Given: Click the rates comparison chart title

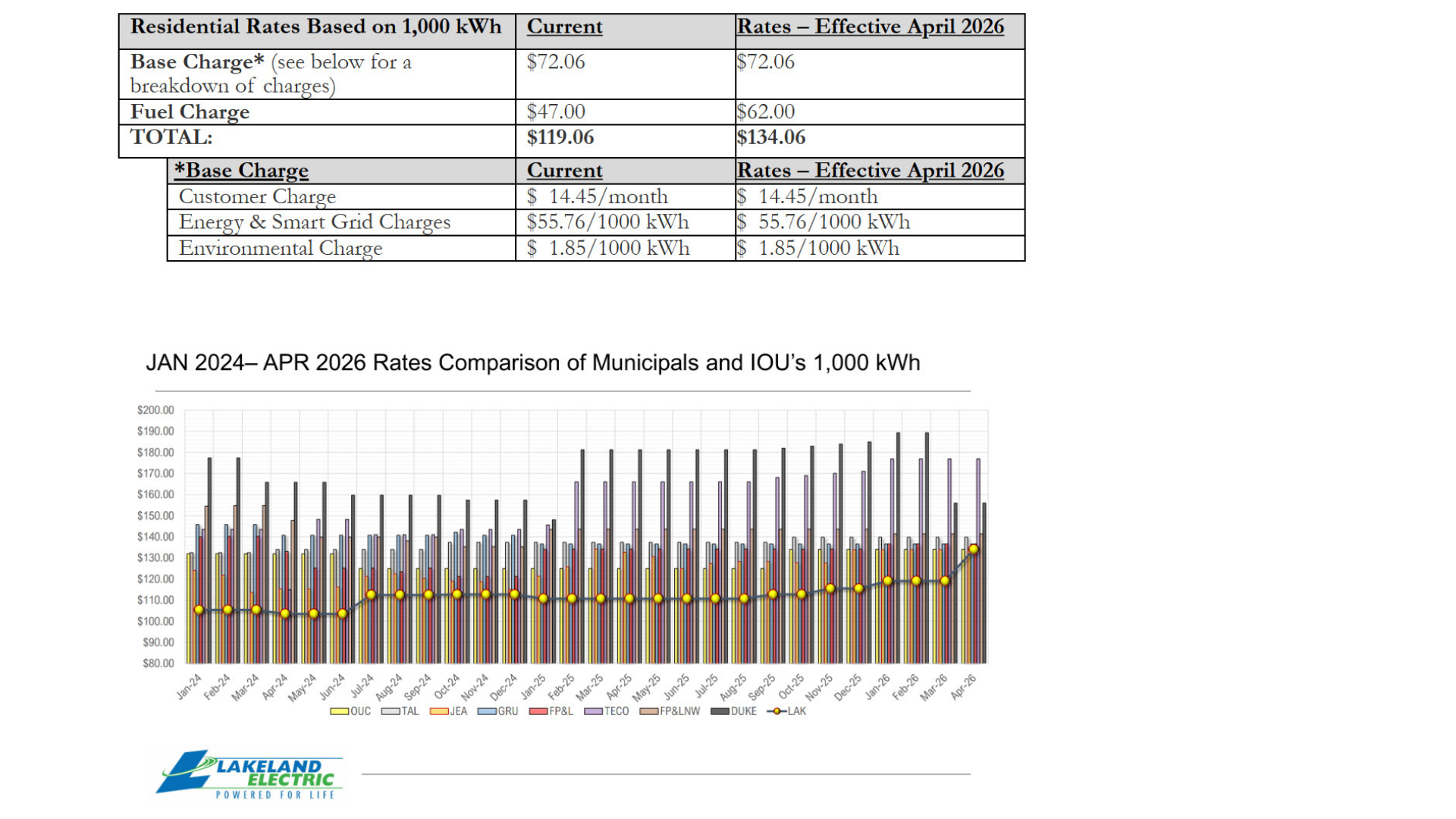Looking at the screenshot, I should pyautogui.click(x=532, y=362).
